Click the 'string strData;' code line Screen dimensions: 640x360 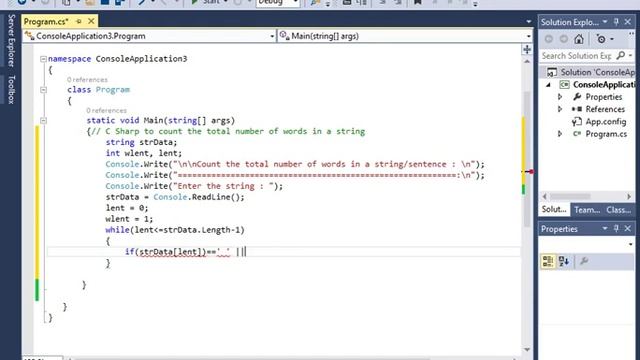pyautogui.click(x=141, y=142)
